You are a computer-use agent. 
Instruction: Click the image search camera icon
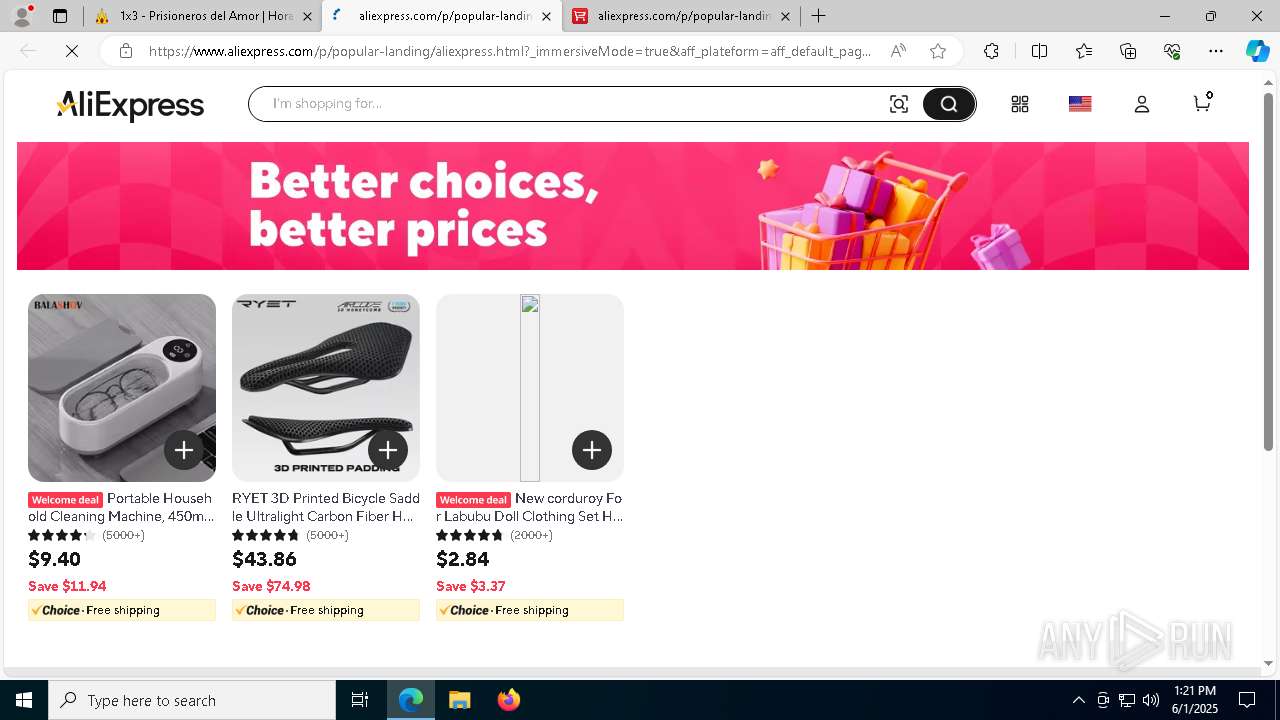click(899, 104)
